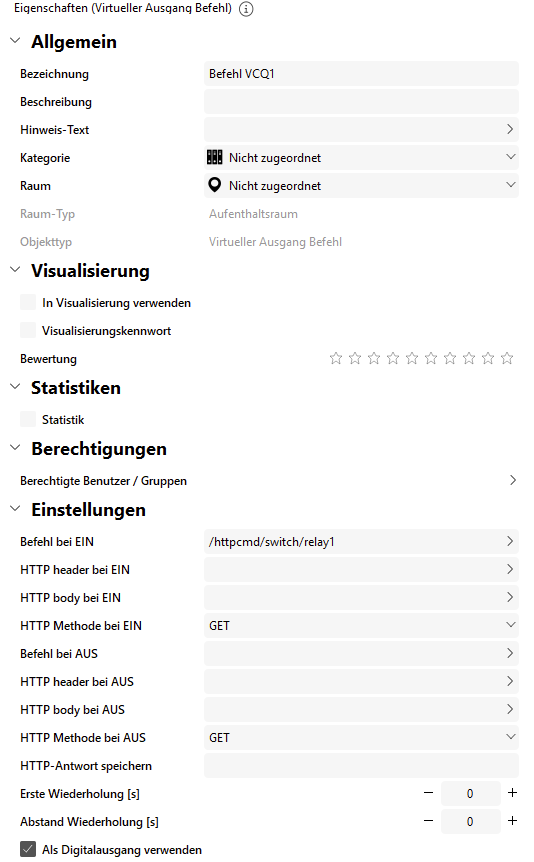Click the Raum location pin icon
Image resolution: width=534 pixels, height=862 pixels.
(214, 185)
